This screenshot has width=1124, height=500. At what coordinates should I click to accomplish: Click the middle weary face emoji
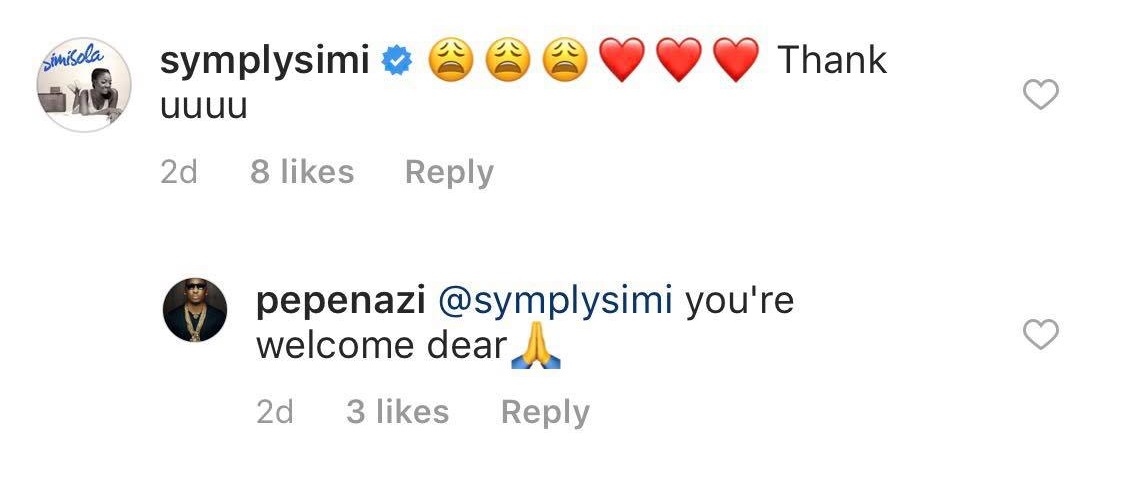tap(507, 62)
